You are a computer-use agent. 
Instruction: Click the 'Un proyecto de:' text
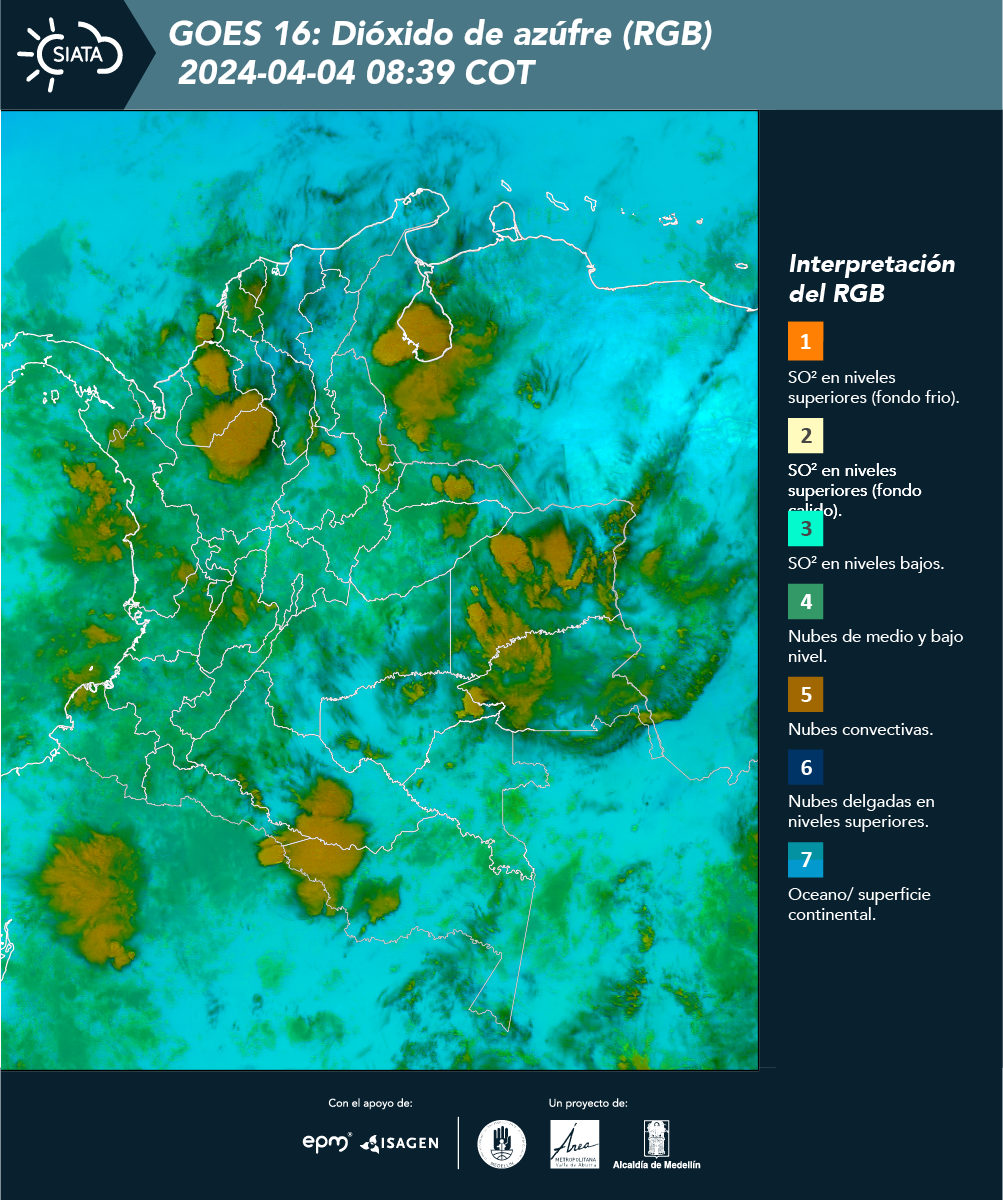click(x=588, y=1103)
